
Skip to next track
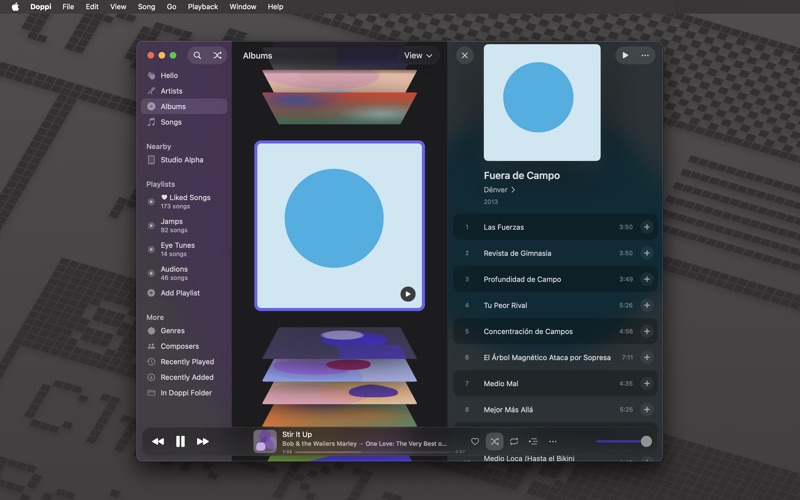click(203, 441)
